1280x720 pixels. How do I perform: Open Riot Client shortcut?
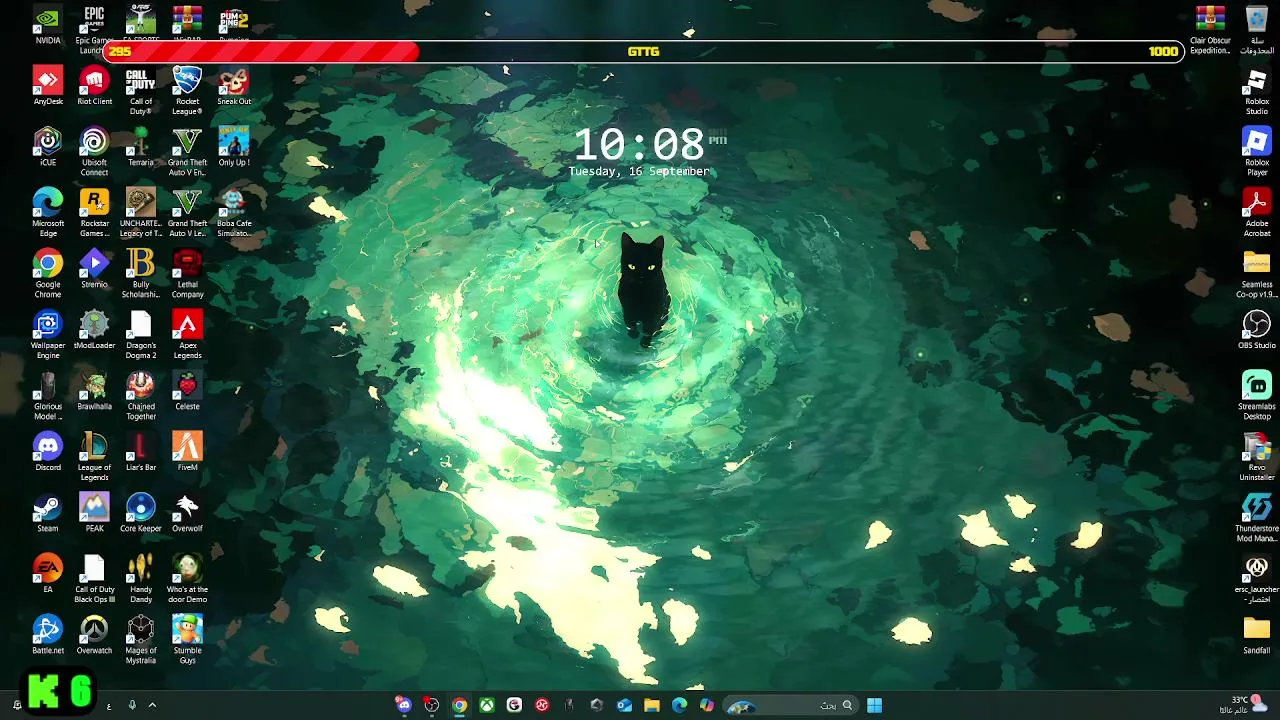(94, 86)
